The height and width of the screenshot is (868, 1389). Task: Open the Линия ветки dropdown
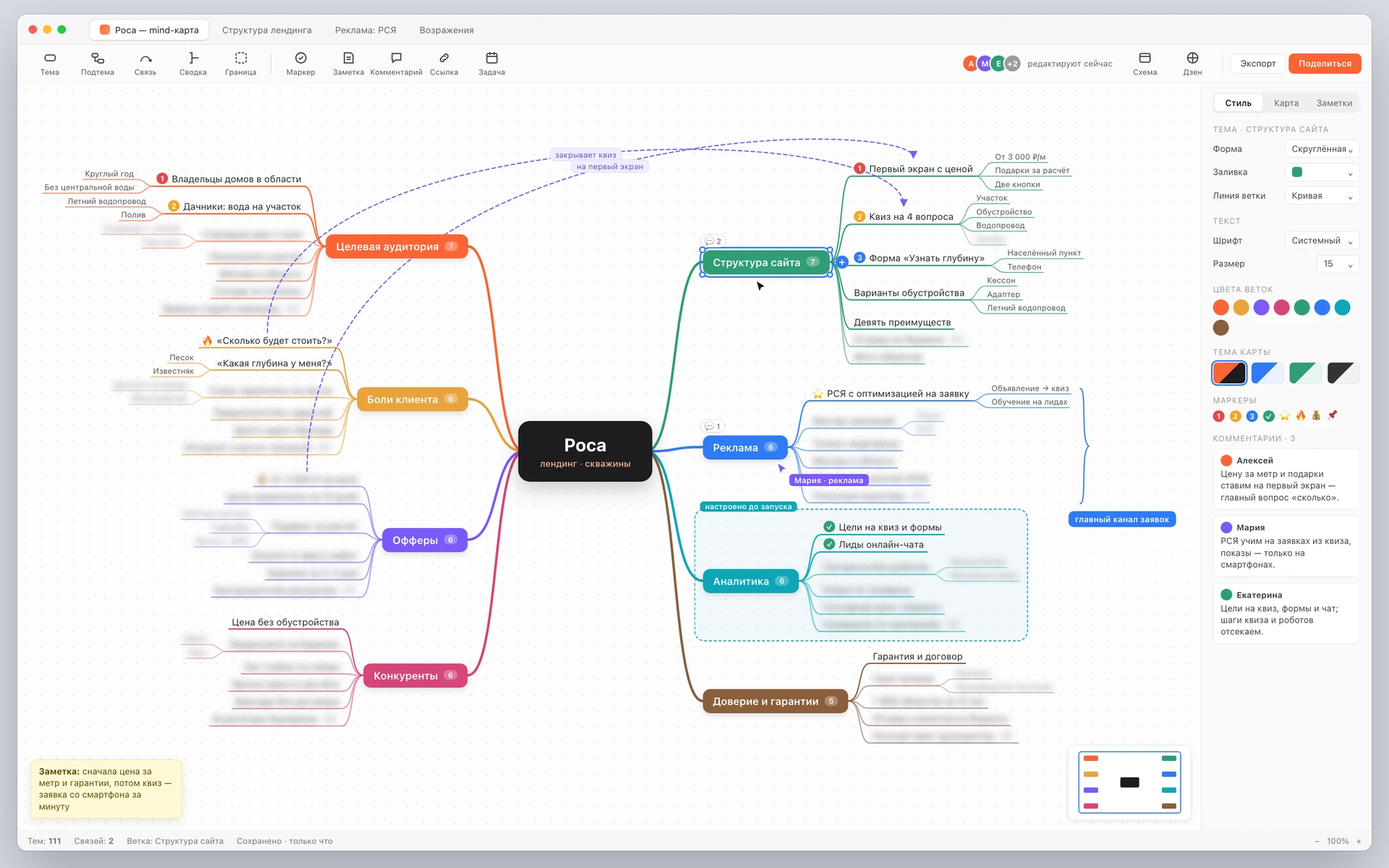click(1322, 195)
